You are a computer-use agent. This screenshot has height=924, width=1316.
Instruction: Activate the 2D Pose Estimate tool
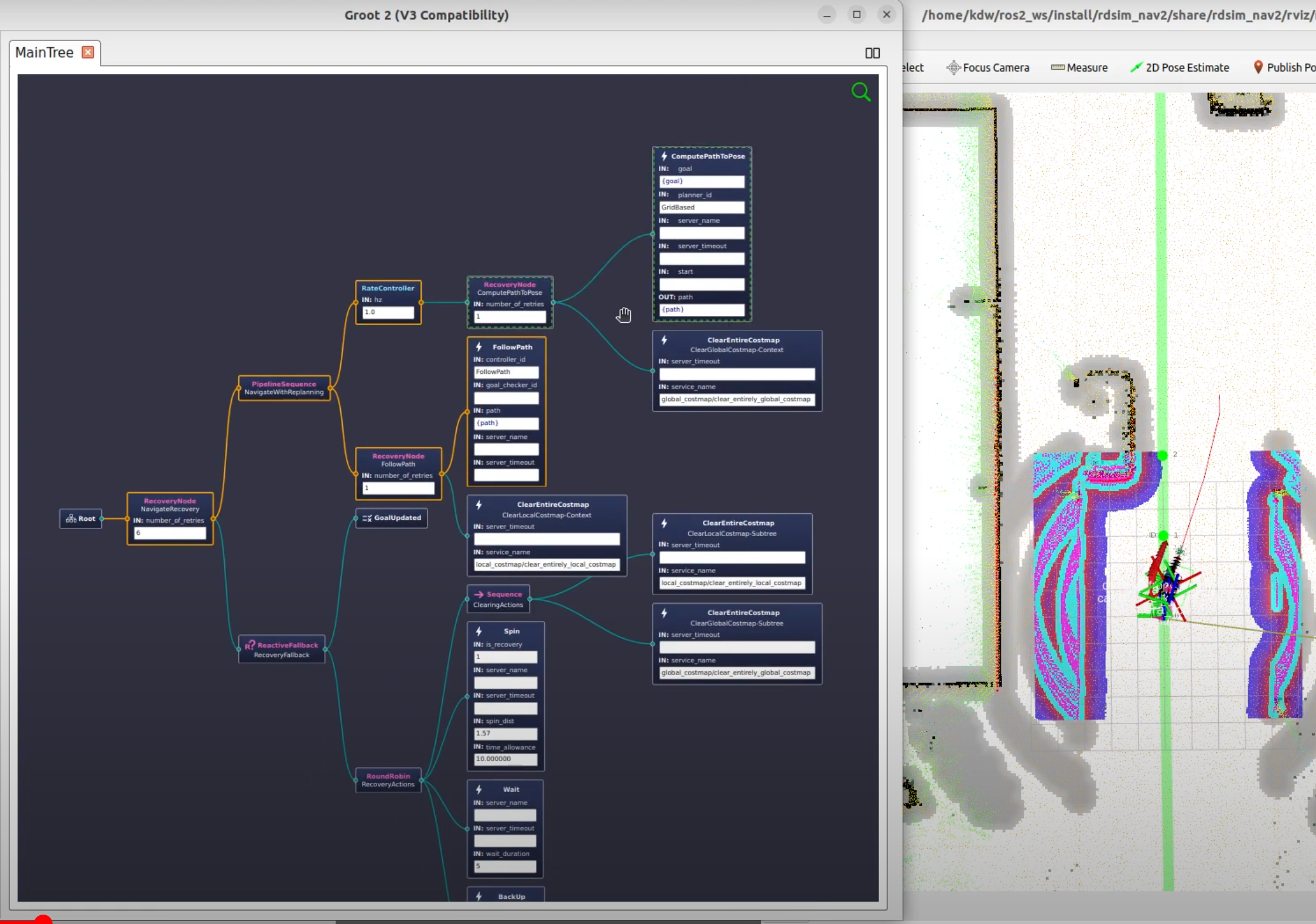pos(1180,67)
